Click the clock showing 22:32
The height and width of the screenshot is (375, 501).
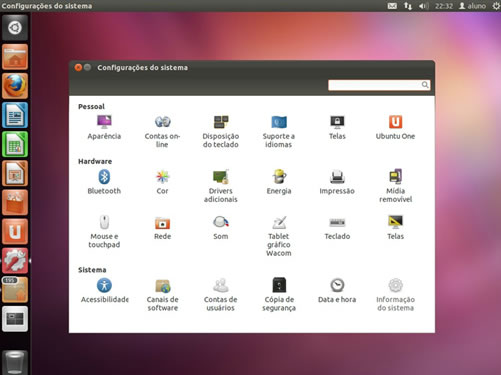[444, 6]
